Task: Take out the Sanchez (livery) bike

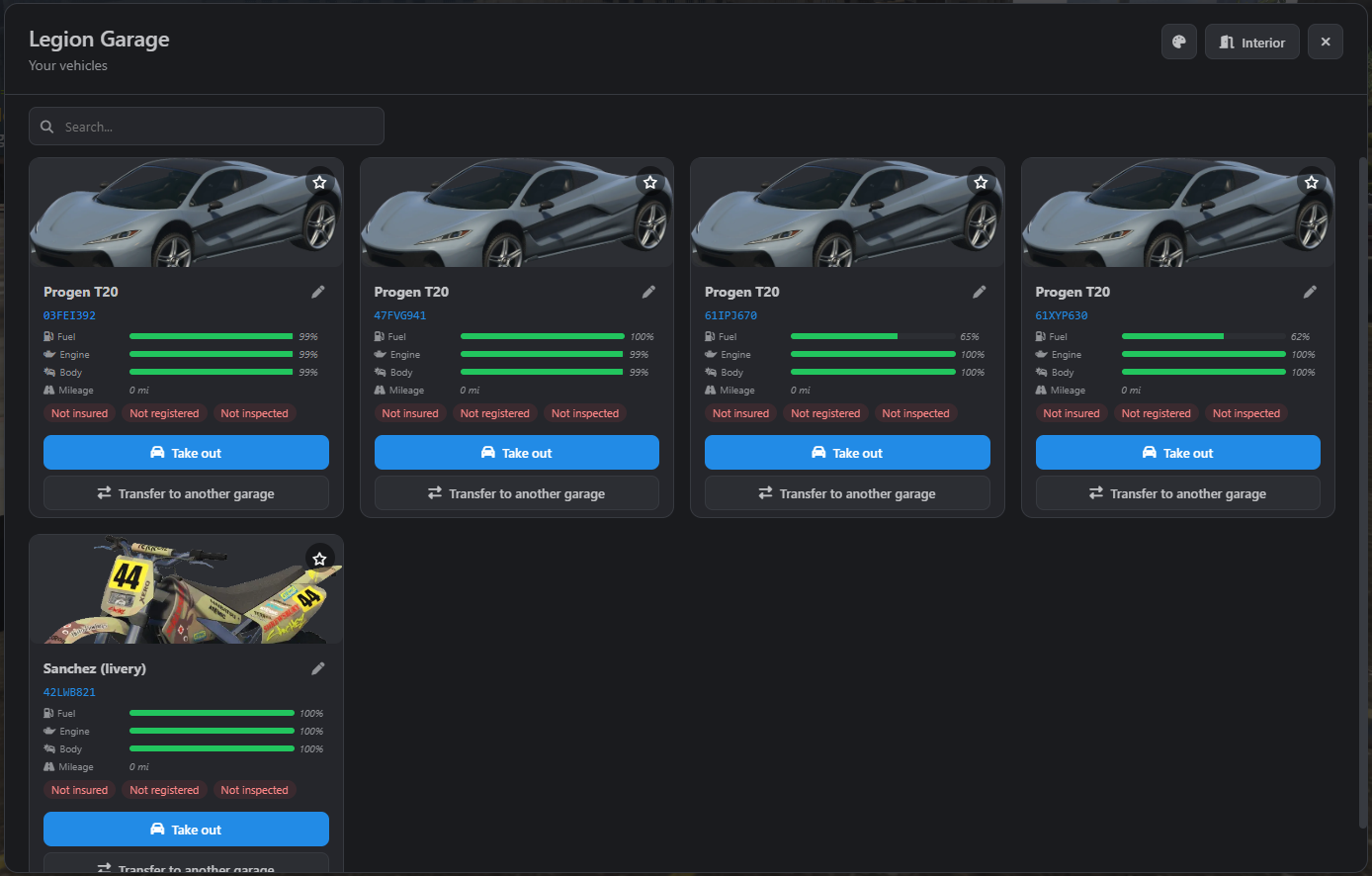Action: coord(186,830)
